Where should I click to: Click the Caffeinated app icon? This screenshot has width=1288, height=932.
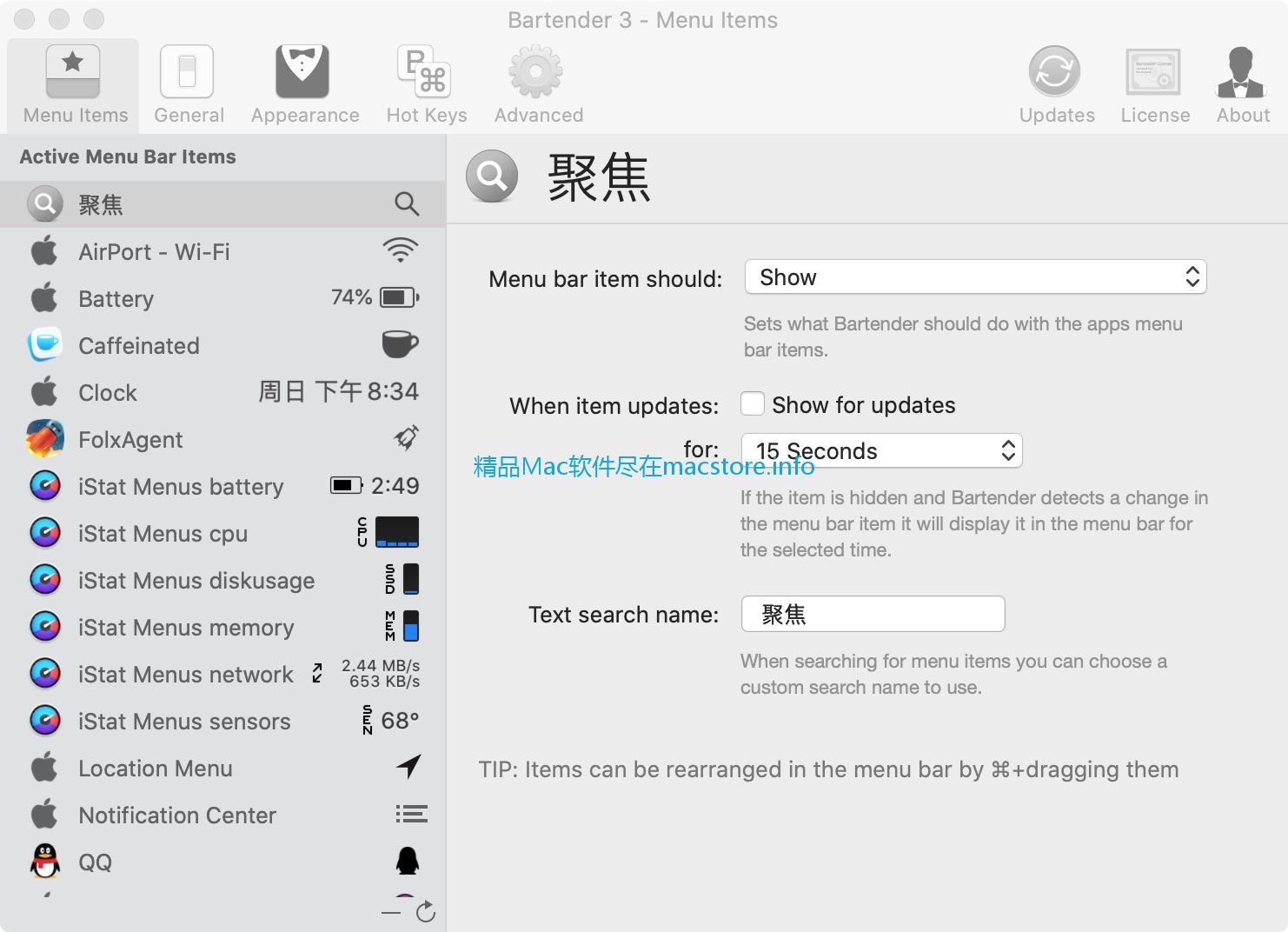(x=45, y=345)
